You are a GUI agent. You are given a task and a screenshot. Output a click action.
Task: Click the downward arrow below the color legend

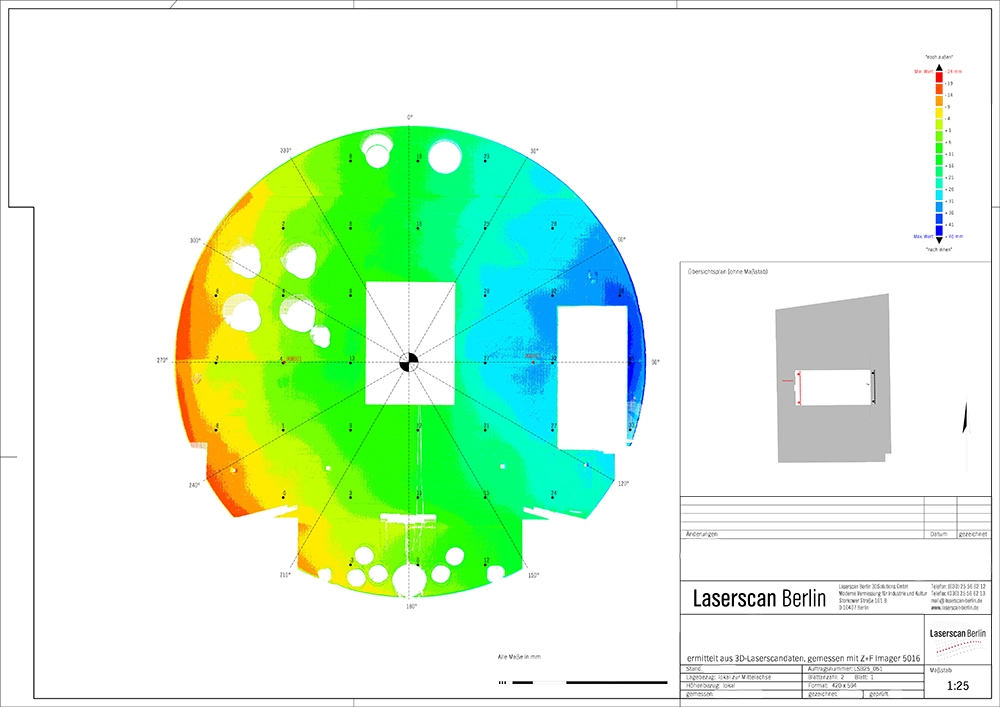941,240
